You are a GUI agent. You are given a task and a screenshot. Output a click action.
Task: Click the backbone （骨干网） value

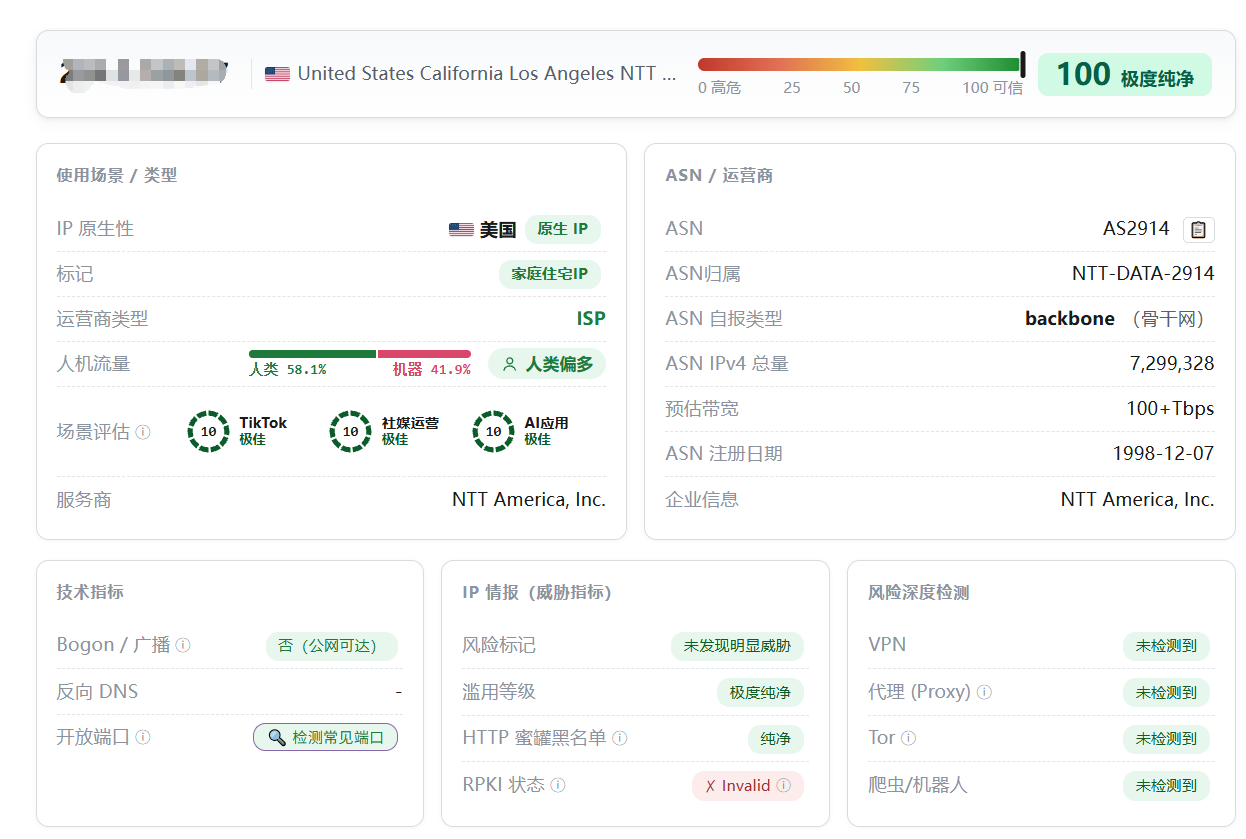pyautogui.click(x=1120, y=319)
